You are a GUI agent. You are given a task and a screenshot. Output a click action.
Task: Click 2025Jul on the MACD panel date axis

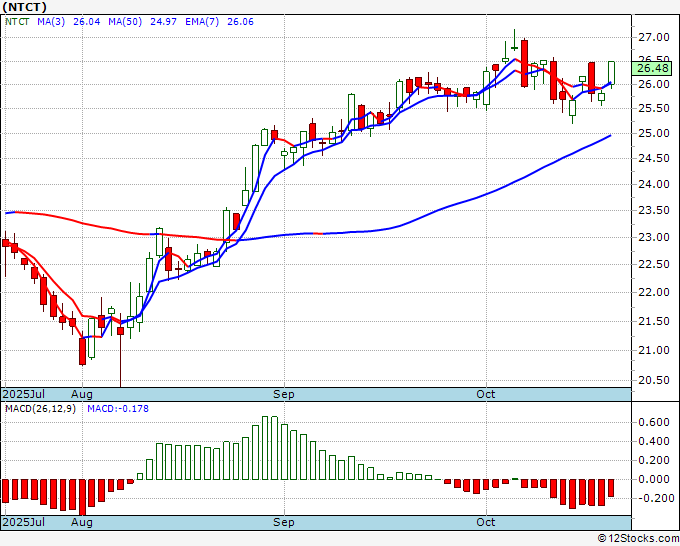pyautogui.click(x=24, y=522)
